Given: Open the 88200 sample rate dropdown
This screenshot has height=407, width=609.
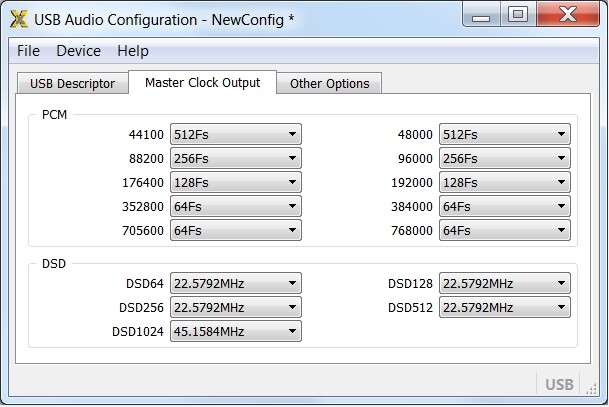Looking at the screenshot, I should coord(235,159).
